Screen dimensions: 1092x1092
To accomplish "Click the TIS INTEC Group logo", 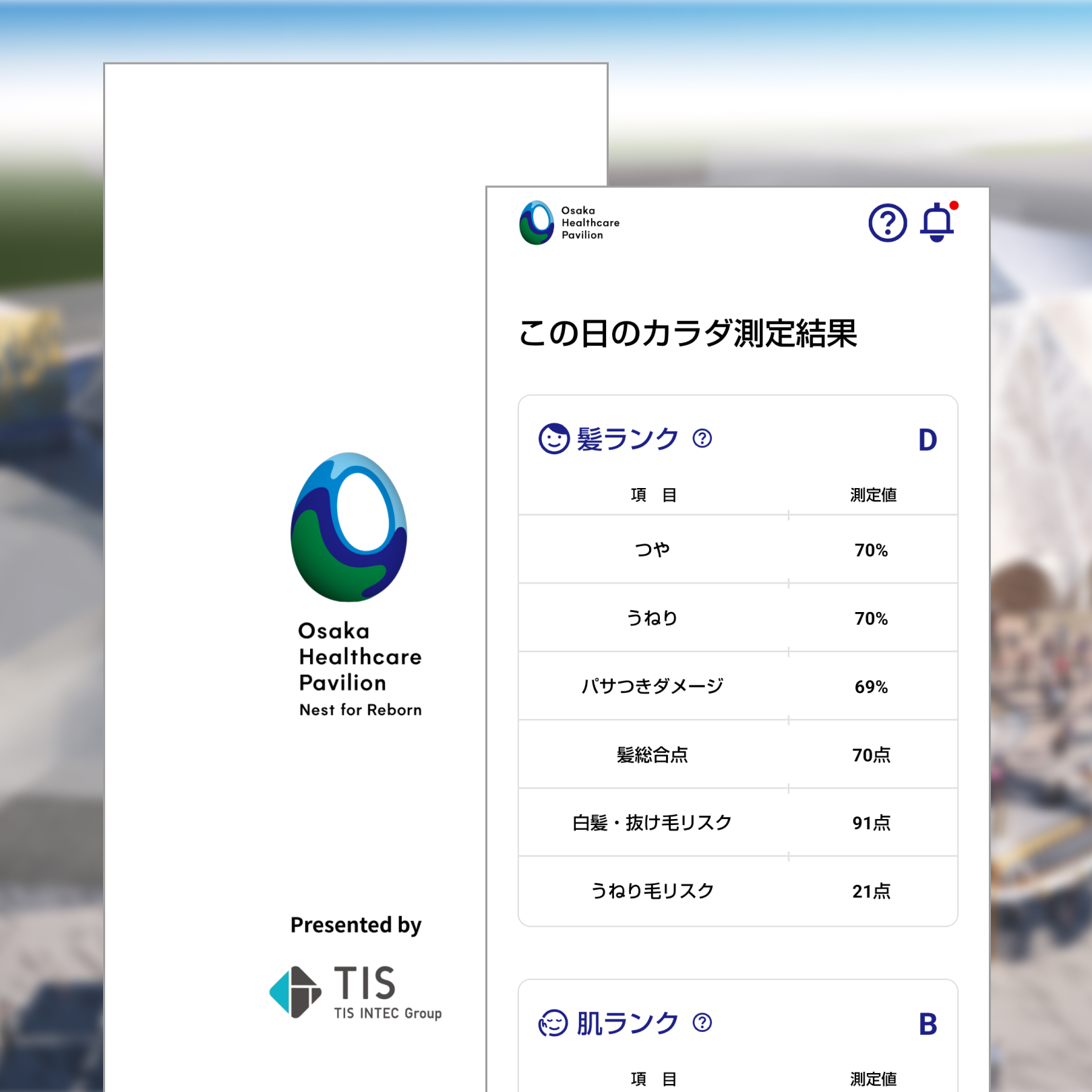I will [x=355, y=992].
